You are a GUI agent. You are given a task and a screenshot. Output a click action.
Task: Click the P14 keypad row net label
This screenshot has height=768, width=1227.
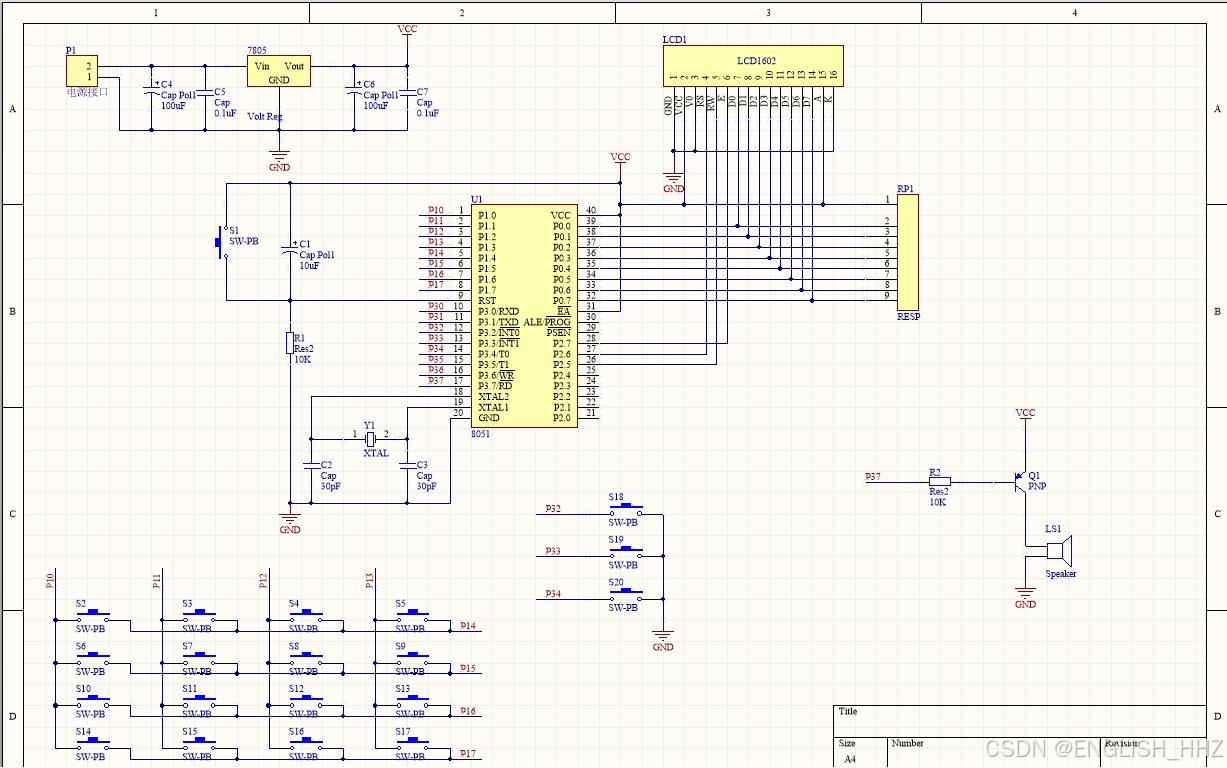tap(468, 626)
